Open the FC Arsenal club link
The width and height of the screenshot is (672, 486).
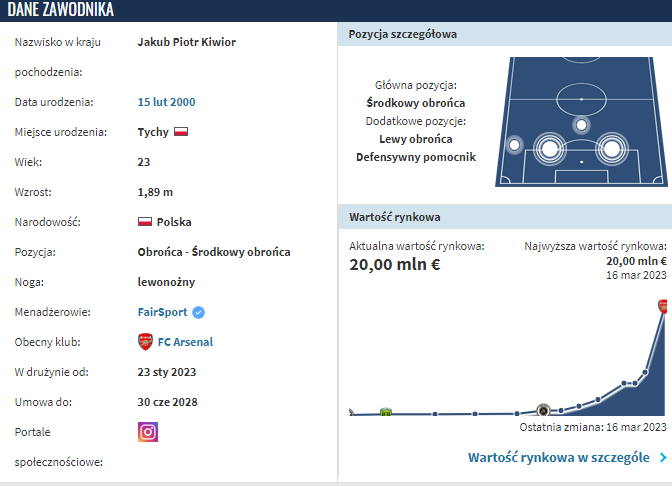pyautogui.click(x=185, y=342)
